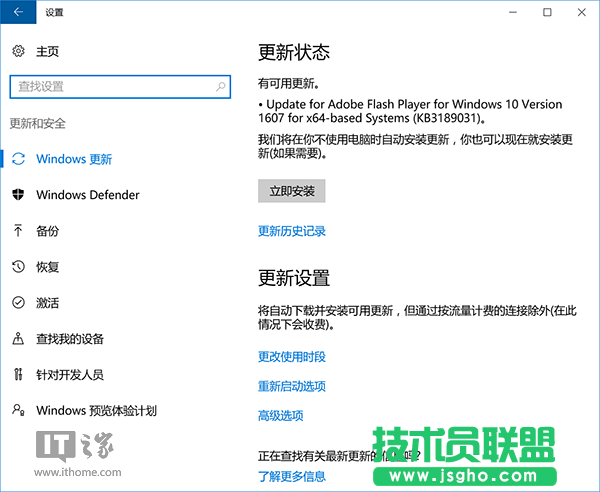Click the 更新和安全 section label
This screenshot has width=600, height=492.
coord(38,123)
